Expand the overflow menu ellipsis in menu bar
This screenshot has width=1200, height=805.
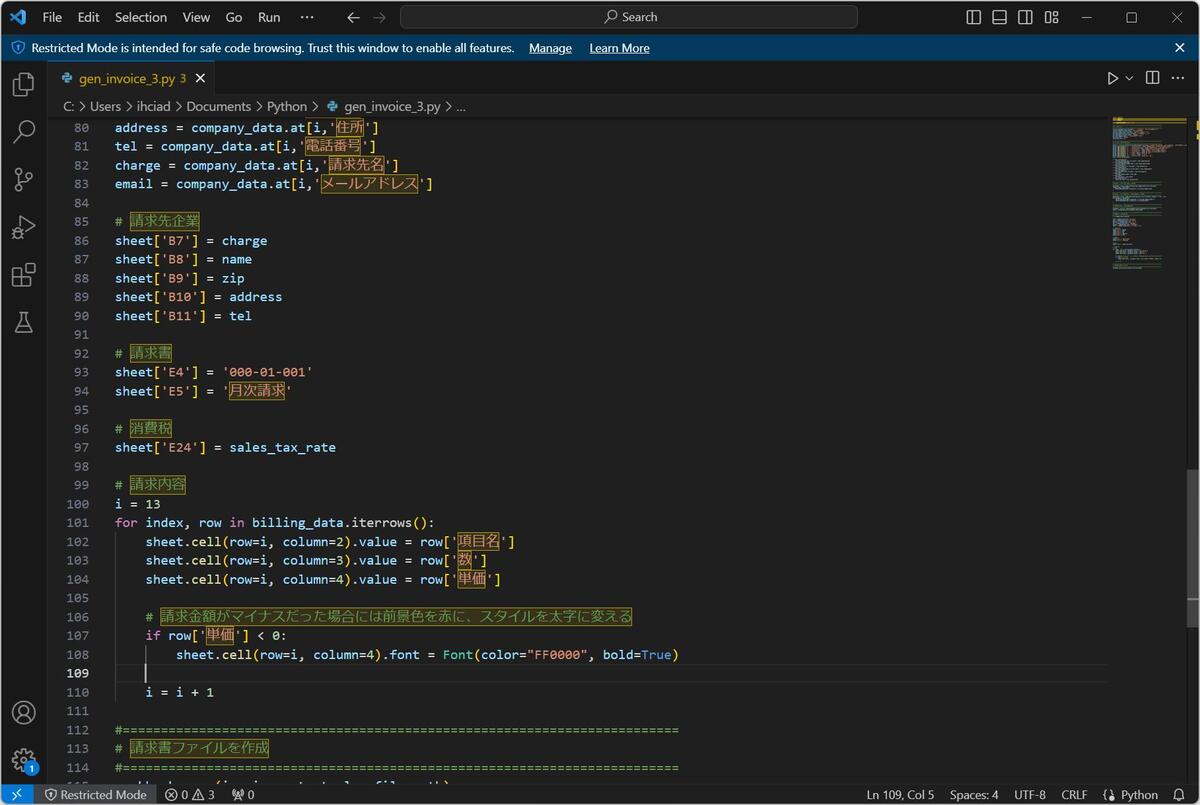tap(307, 17)
